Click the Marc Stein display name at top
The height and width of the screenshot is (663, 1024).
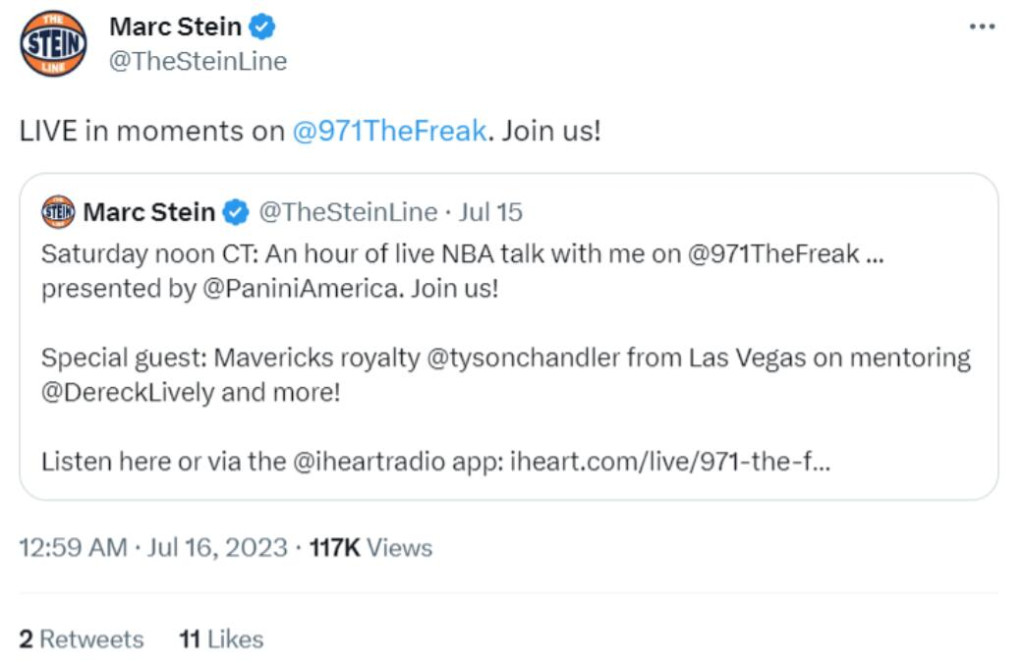click(x=176, y=27)
